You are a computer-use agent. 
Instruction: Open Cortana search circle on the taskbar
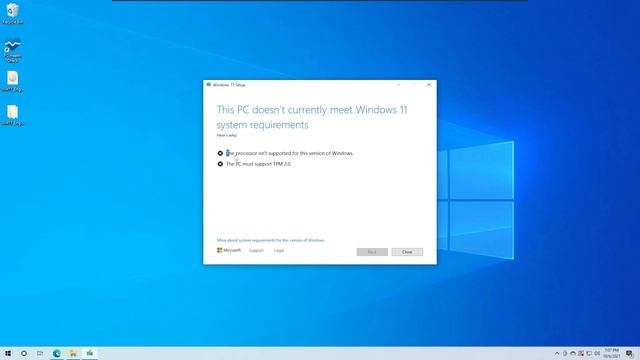(x=24, y=353)
